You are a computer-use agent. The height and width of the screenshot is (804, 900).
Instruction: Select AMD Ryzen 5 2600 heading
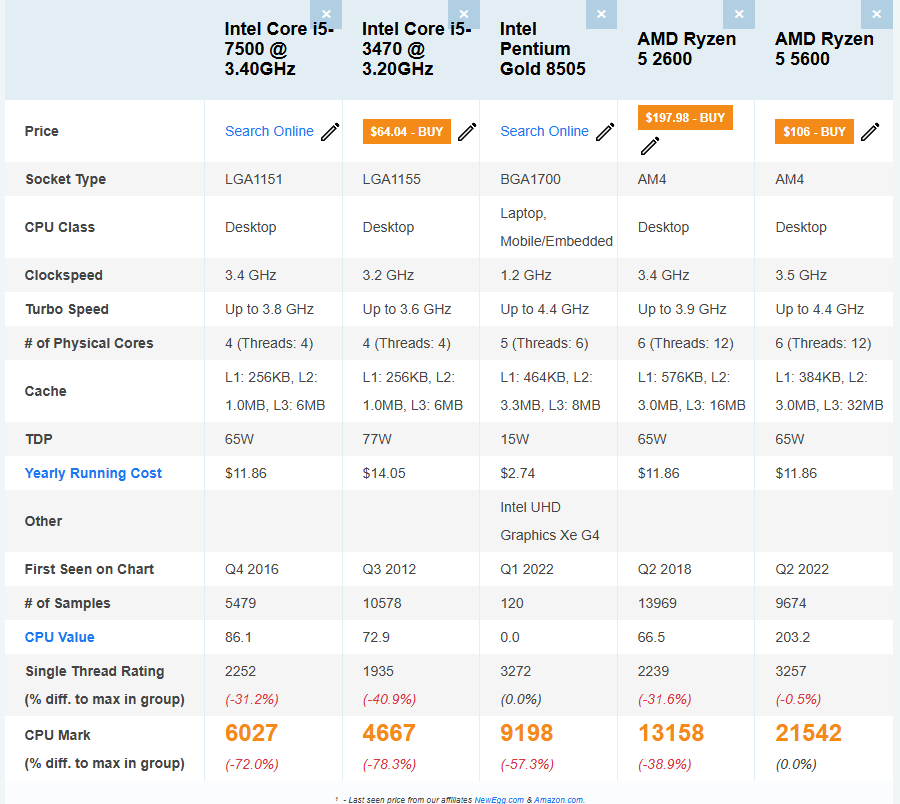click(x=686, y=49)
